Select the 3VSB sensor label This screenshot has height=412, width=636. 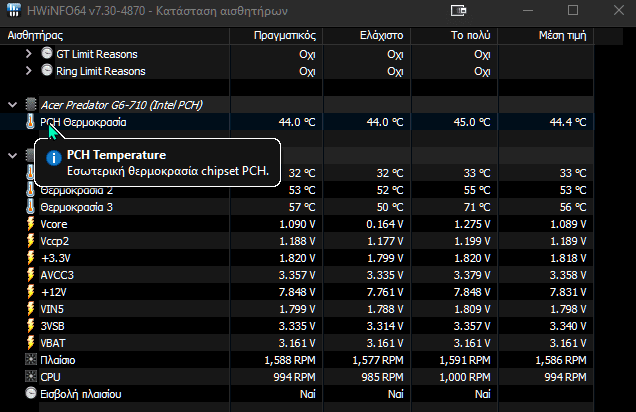[52, 326]
